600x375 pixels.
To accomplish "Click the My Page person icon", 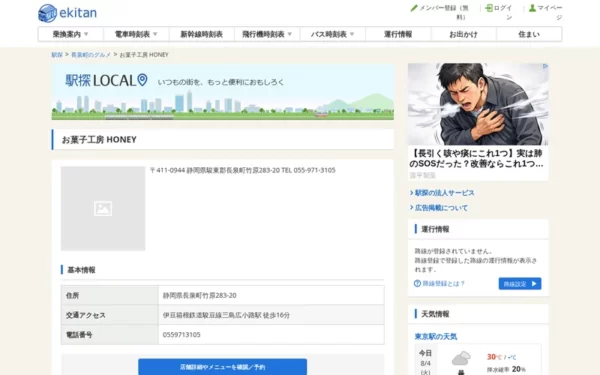I will 532,8.
